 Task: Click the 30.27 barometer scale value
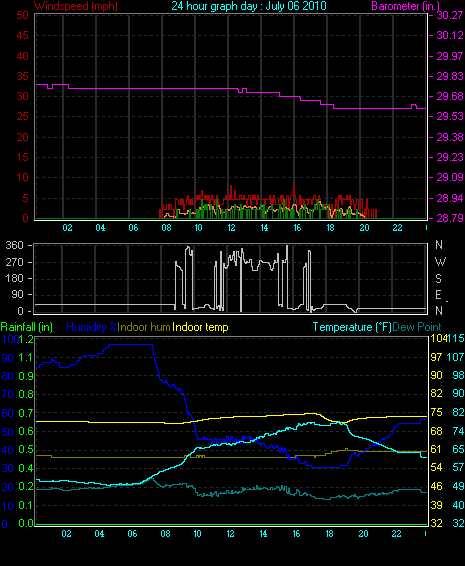tap(450, 15)
